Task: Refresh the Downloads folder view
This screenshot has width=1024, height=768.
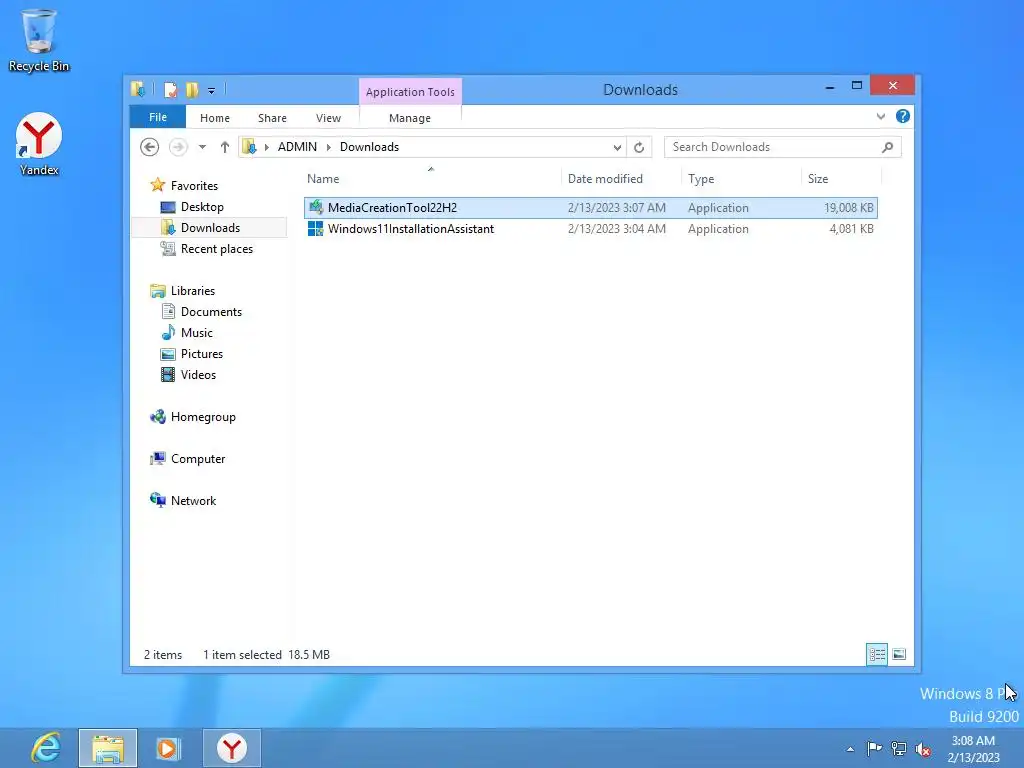Action: (x=639, y=148)
